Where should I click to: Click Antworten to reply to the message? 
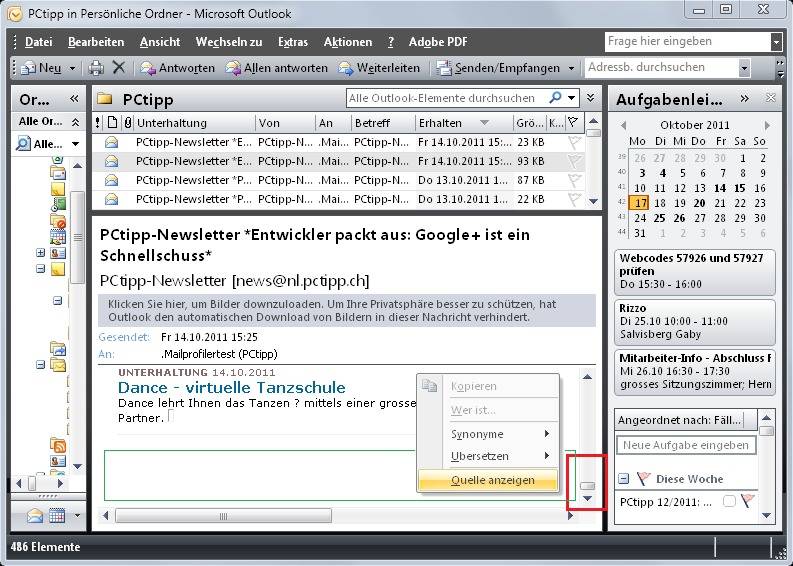click(x=178, y=68)
